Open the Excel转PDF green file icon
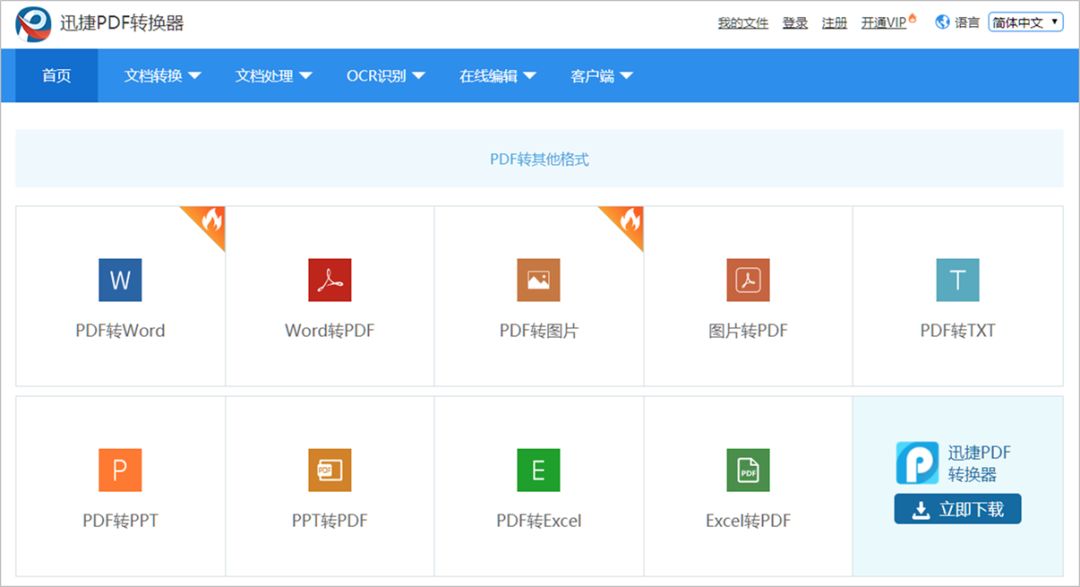Screen dimensions: 1080x587 click(748, 470)
